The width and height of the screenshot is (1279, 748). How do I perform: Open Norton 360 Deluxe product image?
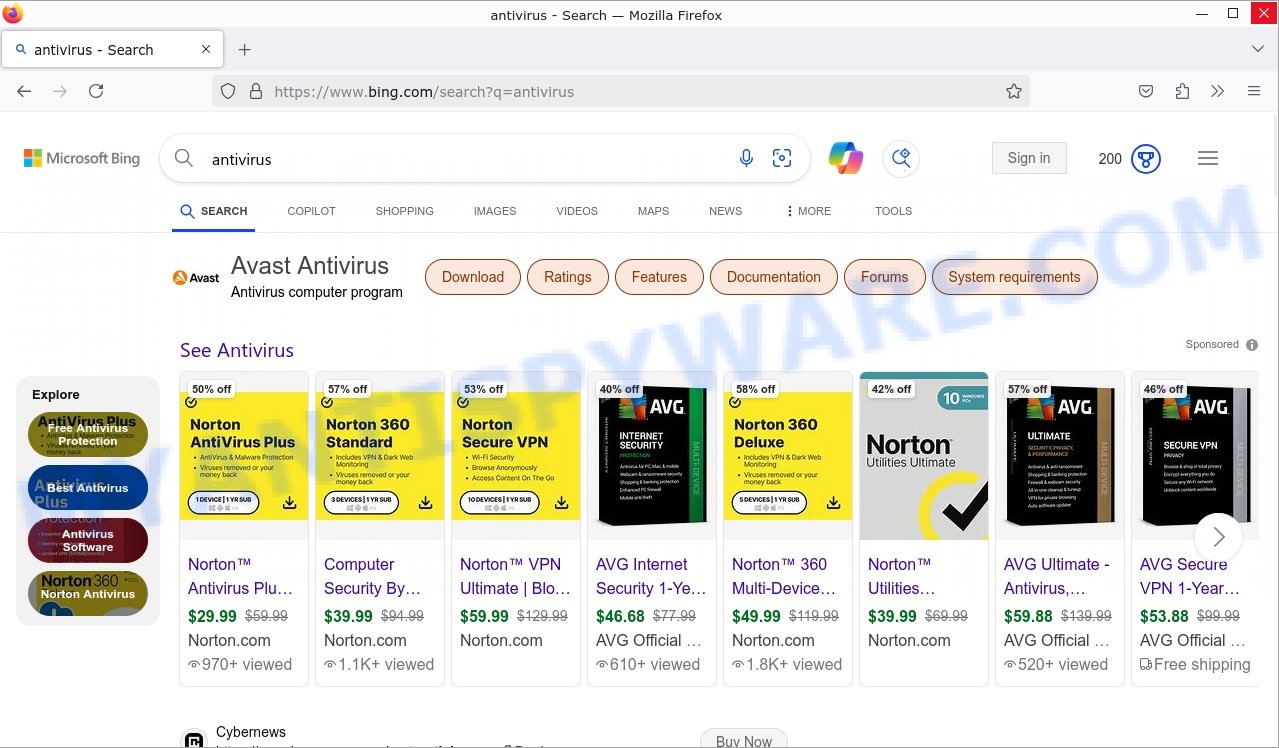tap(788, 456)
